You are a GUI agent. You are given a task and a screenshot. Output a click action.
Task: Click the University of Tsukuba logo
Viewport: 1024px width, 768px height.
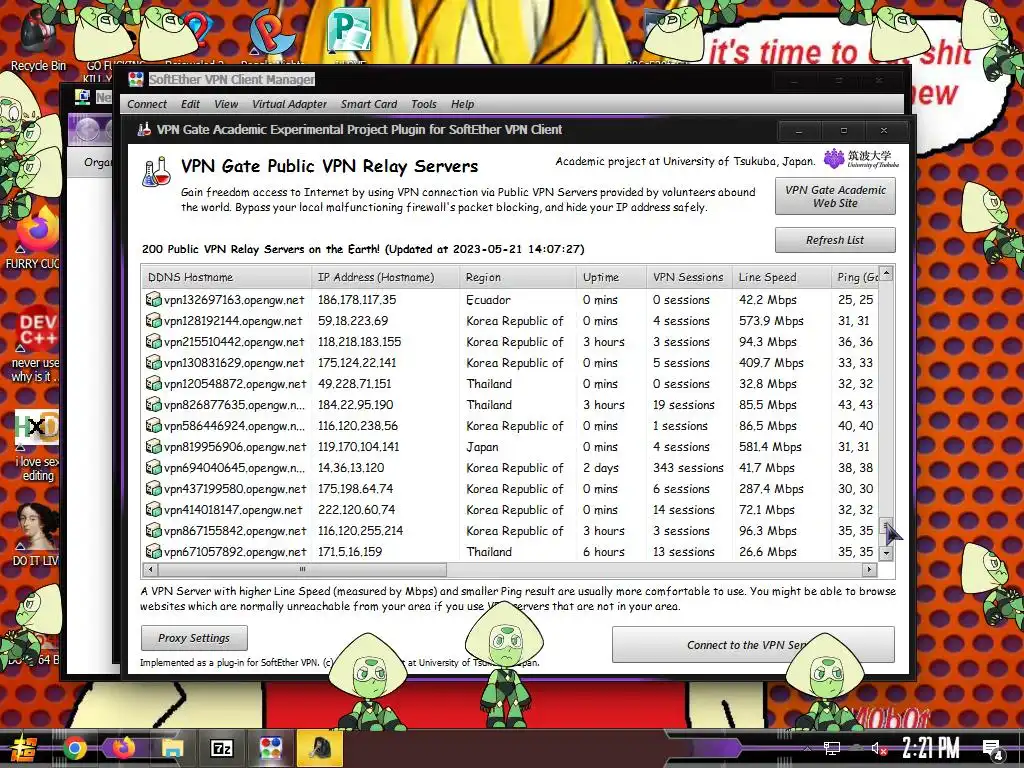pos(861,159)
